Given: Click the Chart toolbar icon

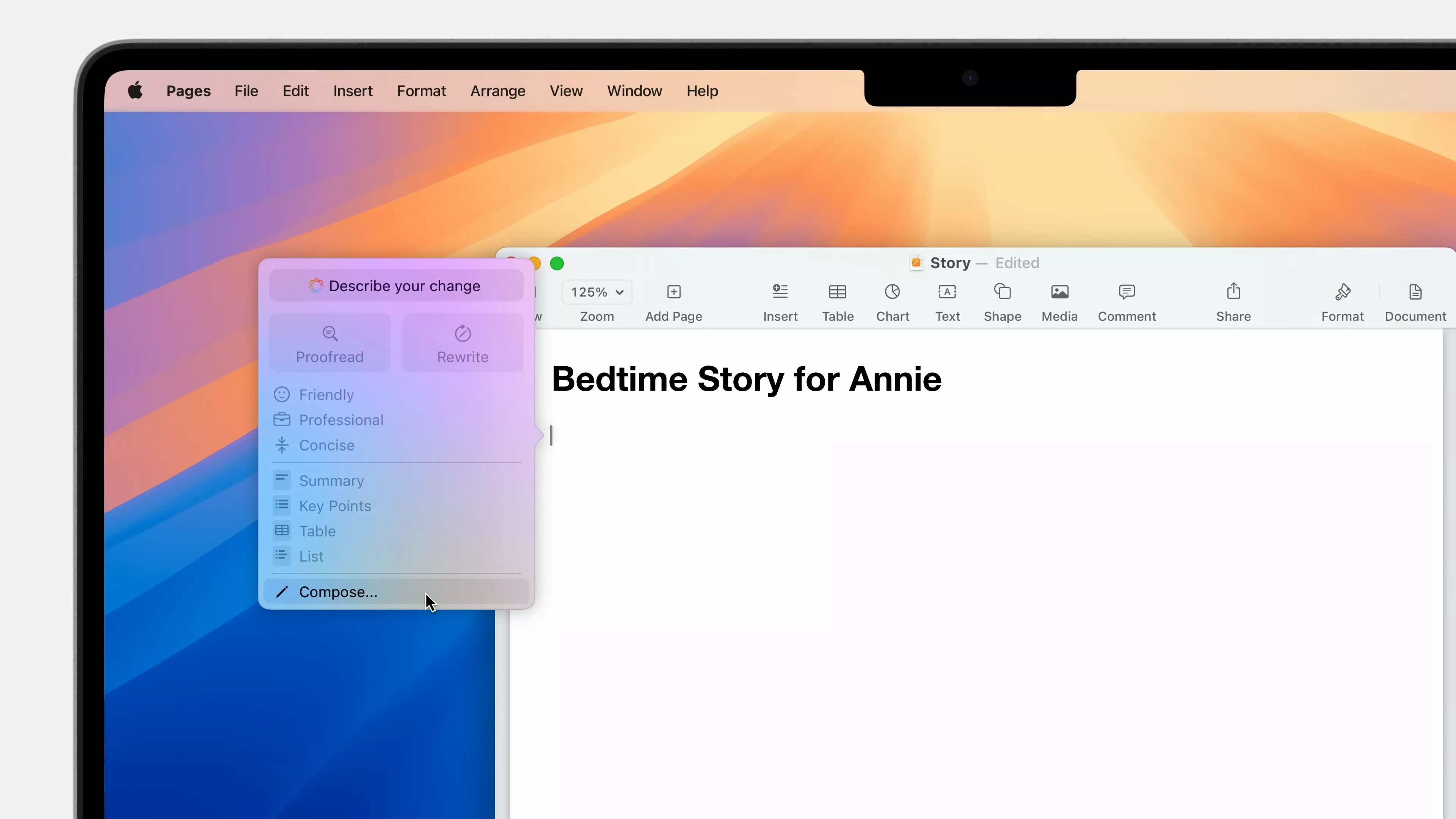Looking at the screenshot, I should 893,292.
